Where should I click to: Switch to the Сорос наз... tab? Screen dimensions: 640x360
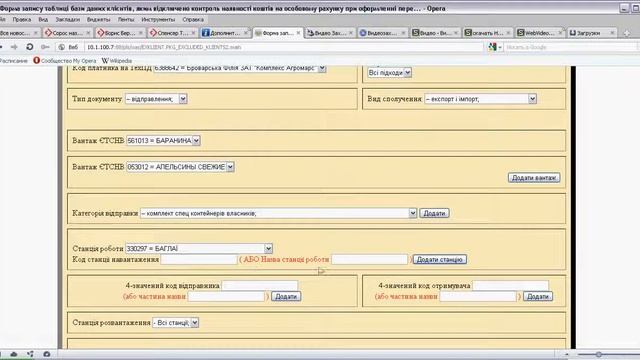coord(64,33)
